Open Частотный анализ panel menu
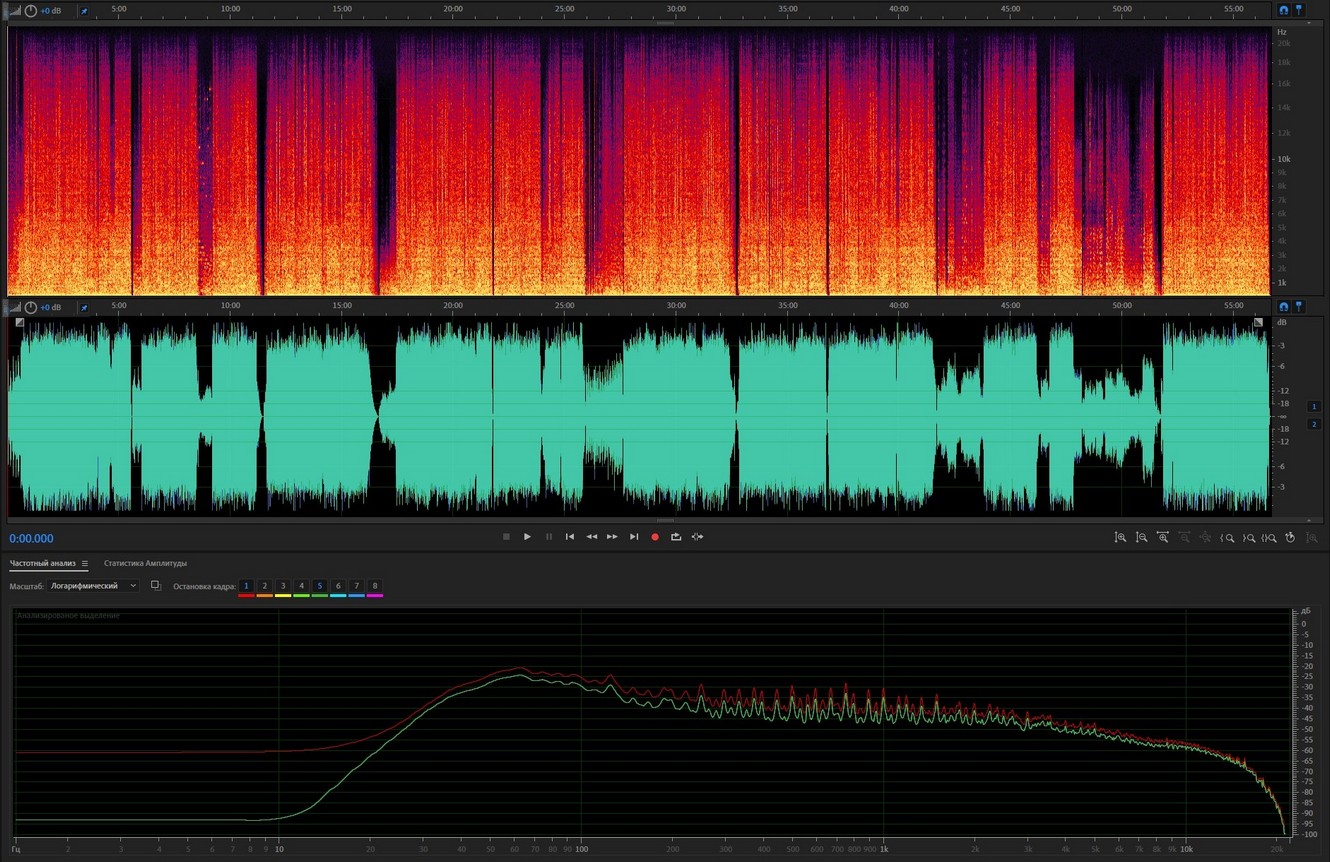 (x=85, y=564)
